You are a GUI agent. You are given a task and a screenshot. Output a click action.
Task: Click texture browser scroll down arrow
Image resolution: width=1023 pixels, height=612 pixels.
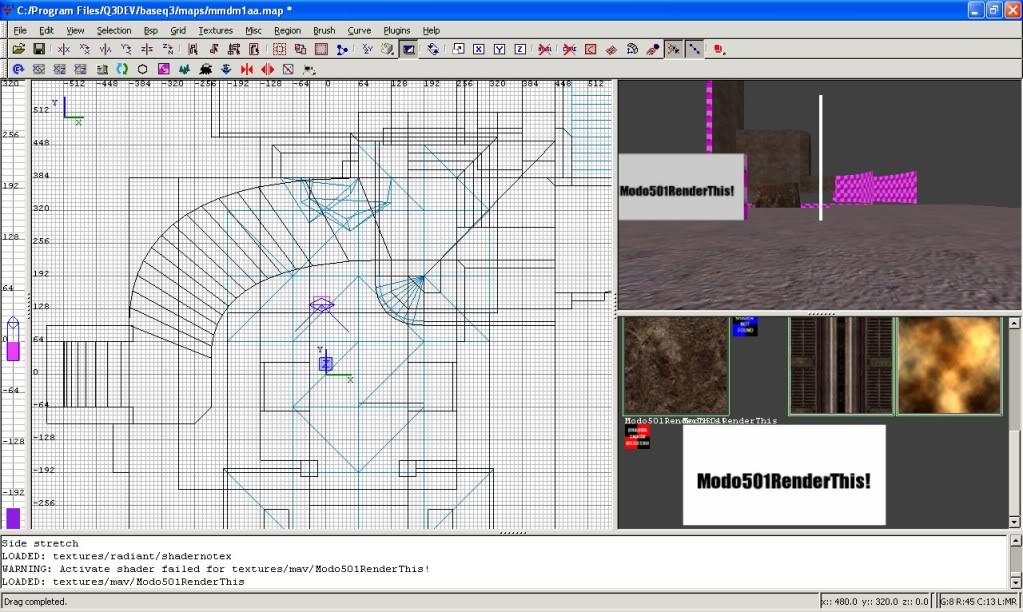click(x=1016, y=521)
